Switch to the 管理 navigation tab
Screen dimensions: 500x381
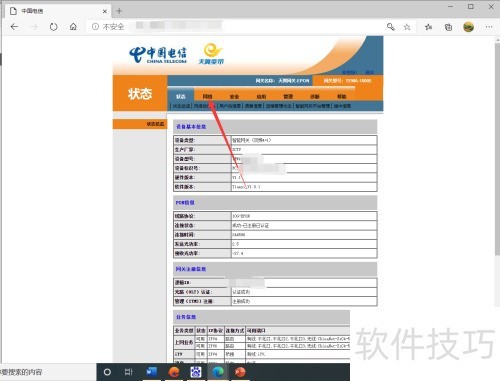[288, 96]
